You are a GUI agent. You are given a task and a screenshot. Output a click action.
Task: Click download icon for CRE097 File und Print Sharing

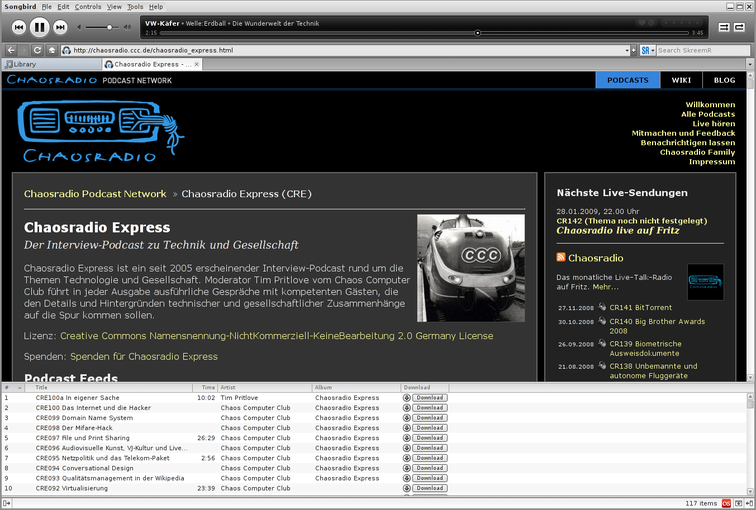click(406, 438)
